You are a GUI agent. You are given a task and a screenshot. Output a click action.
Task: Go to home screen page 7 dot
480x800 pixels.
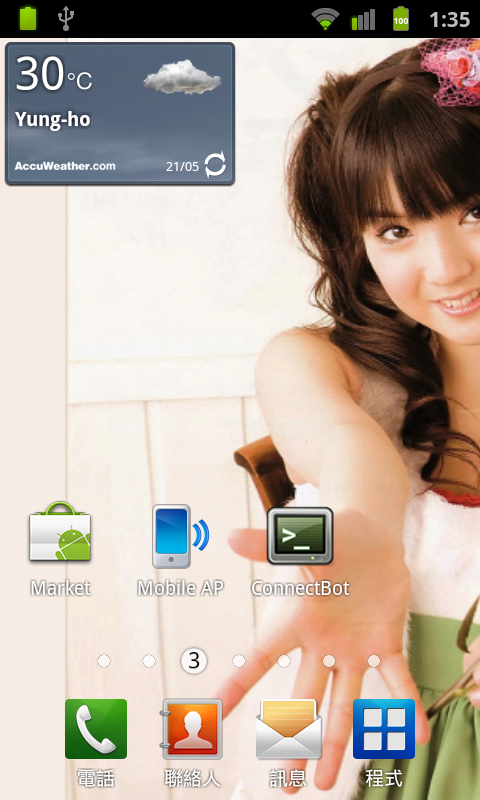point(374,661)
